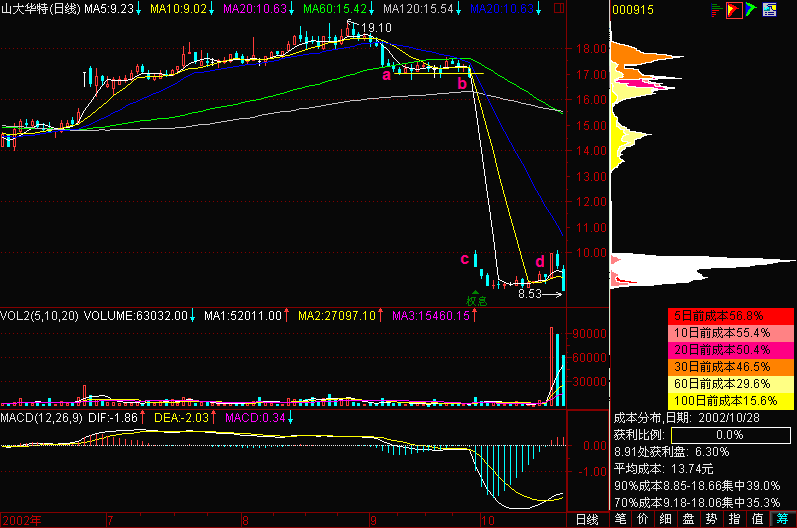Open the 势 trend tab
The image size is (797, 528).
tap(710, 519)
